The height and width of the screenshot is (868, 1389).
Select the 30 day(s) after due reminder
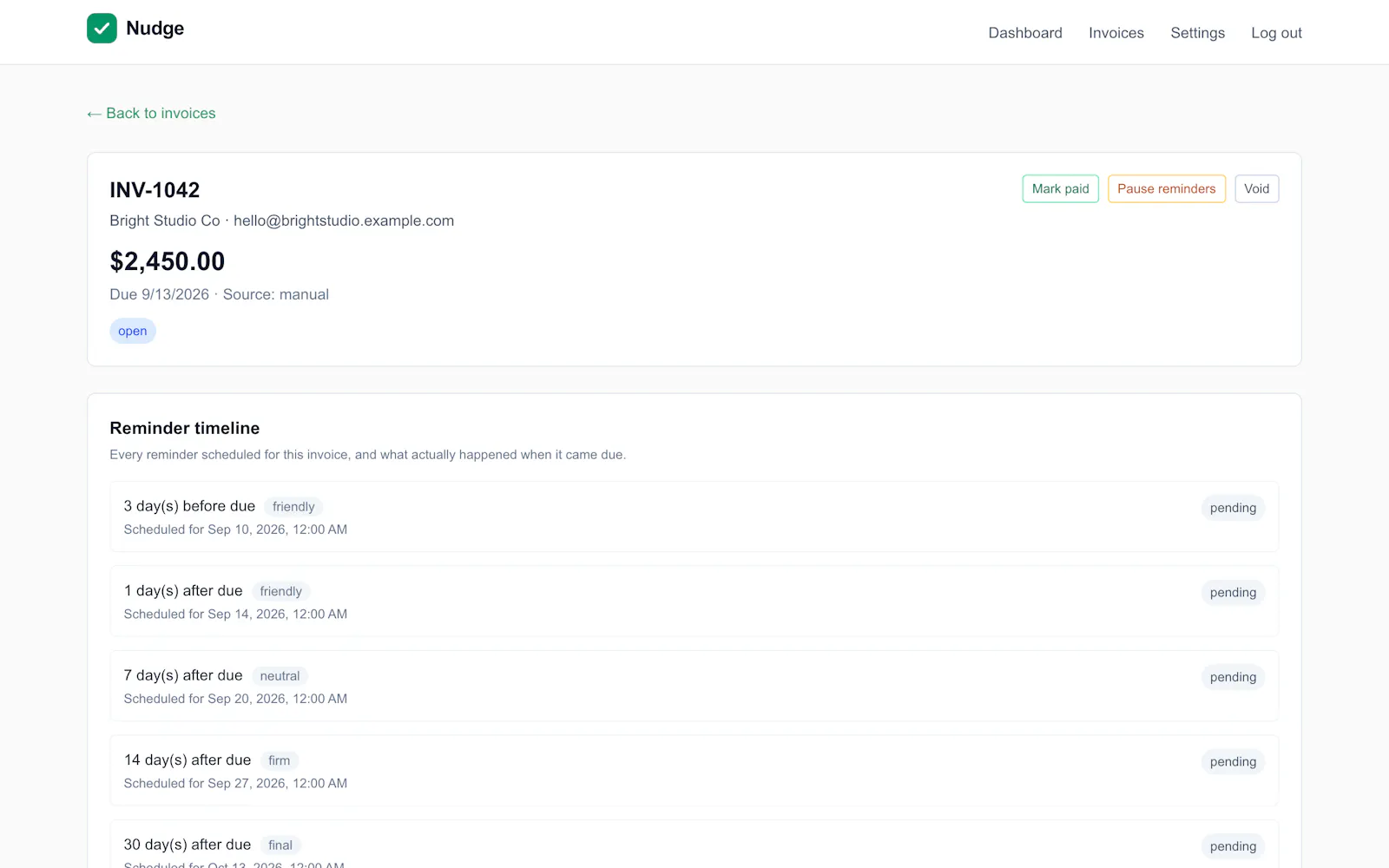tap(694, 844)
